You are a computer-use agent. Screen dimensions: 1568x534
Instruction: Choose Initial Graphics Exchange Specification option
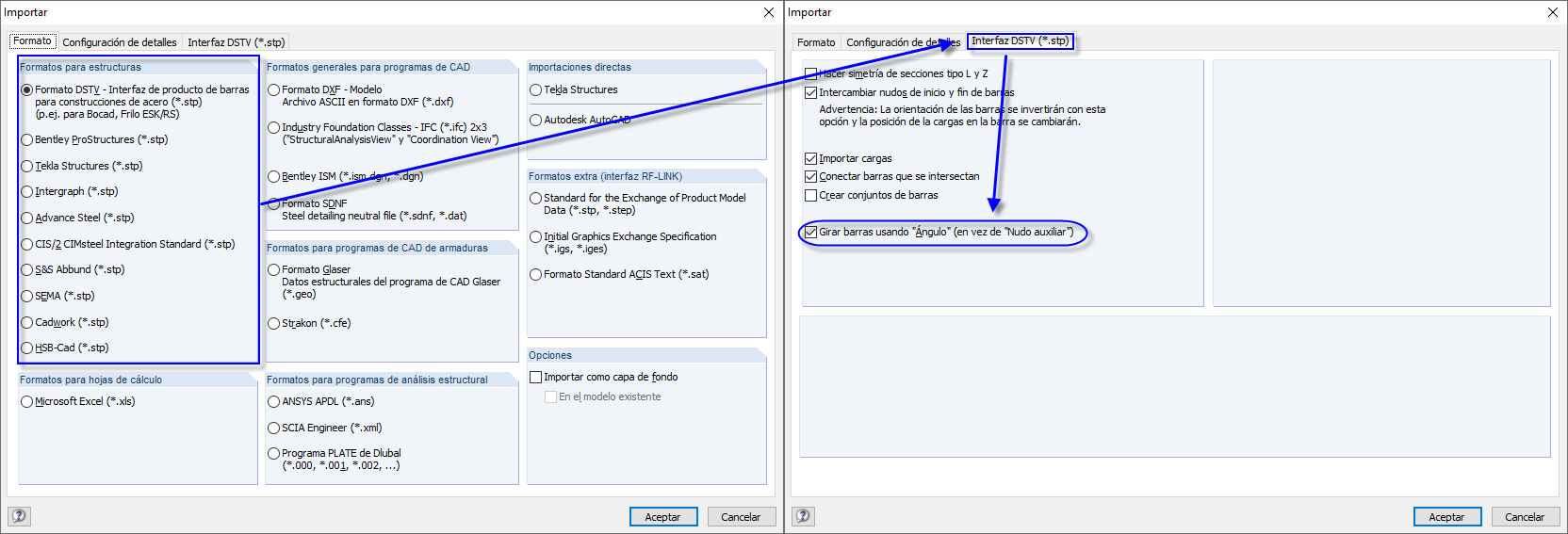(x=536, y=236)
